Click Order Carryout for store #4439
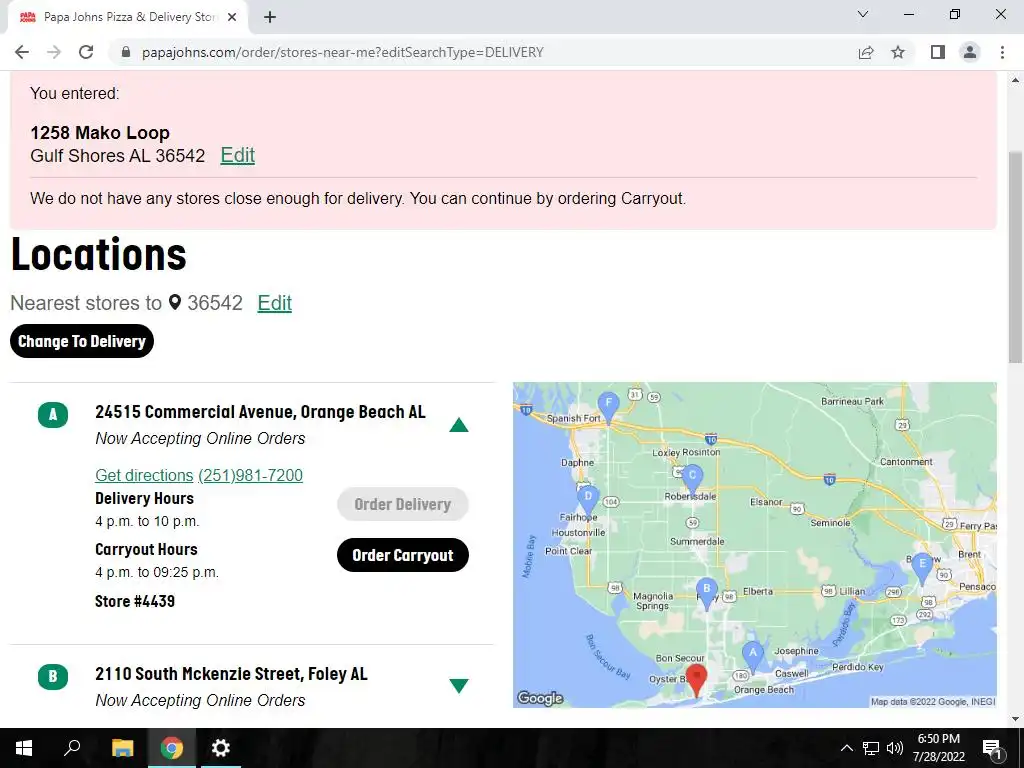The image size is (1024, 768). click(403, 555)
